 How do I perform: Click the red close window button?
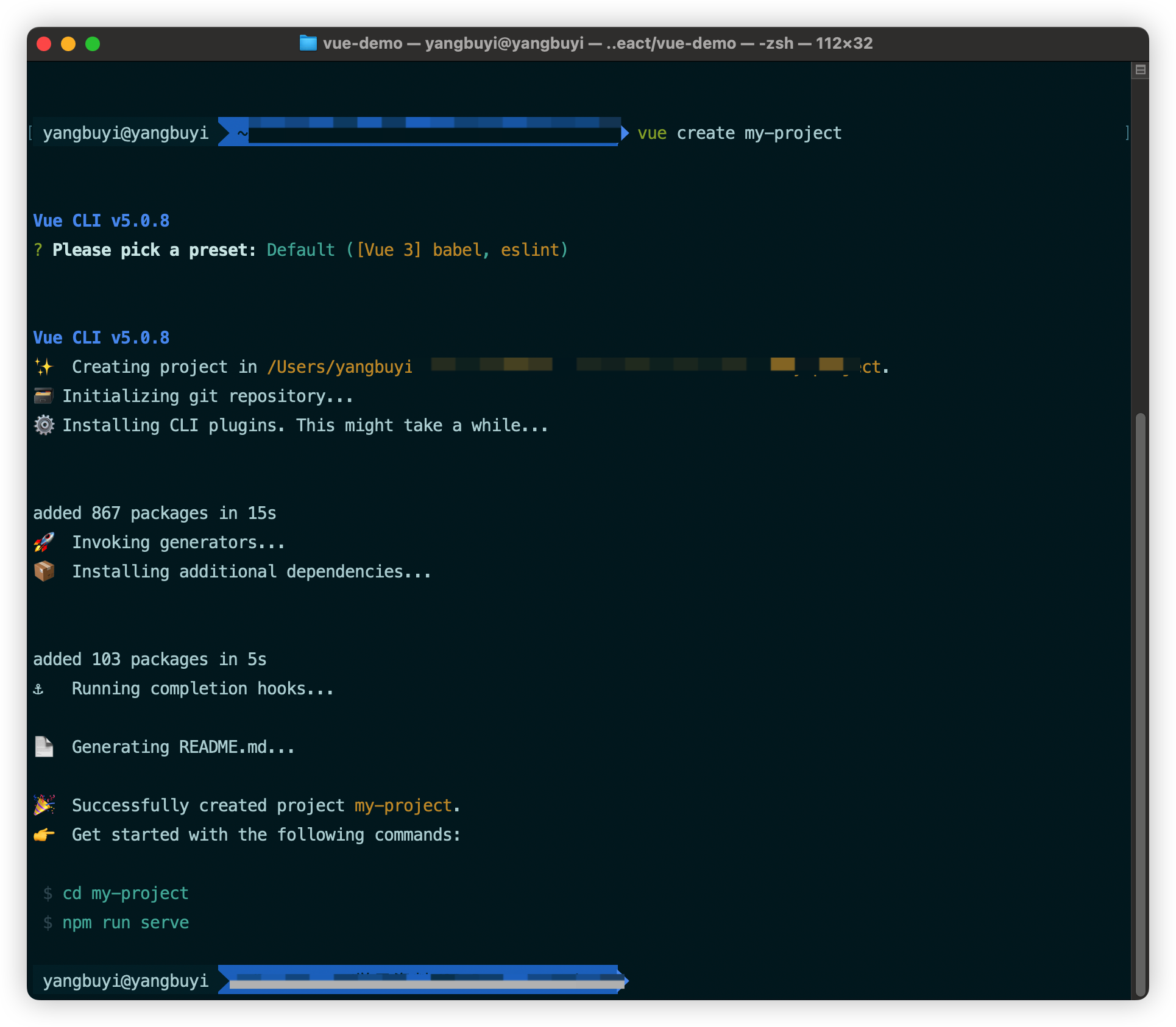pos(44,44)
